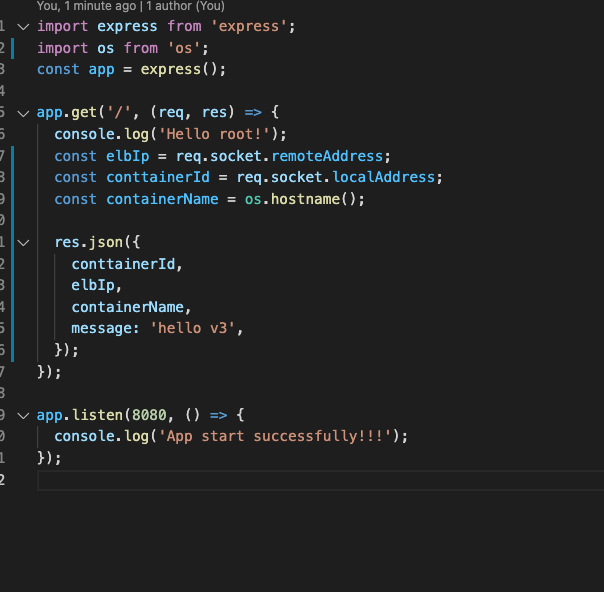Screen dimensions: 604x592
Task: Click elbIp inside the res.json object
Action: click(x=93, y=285)
